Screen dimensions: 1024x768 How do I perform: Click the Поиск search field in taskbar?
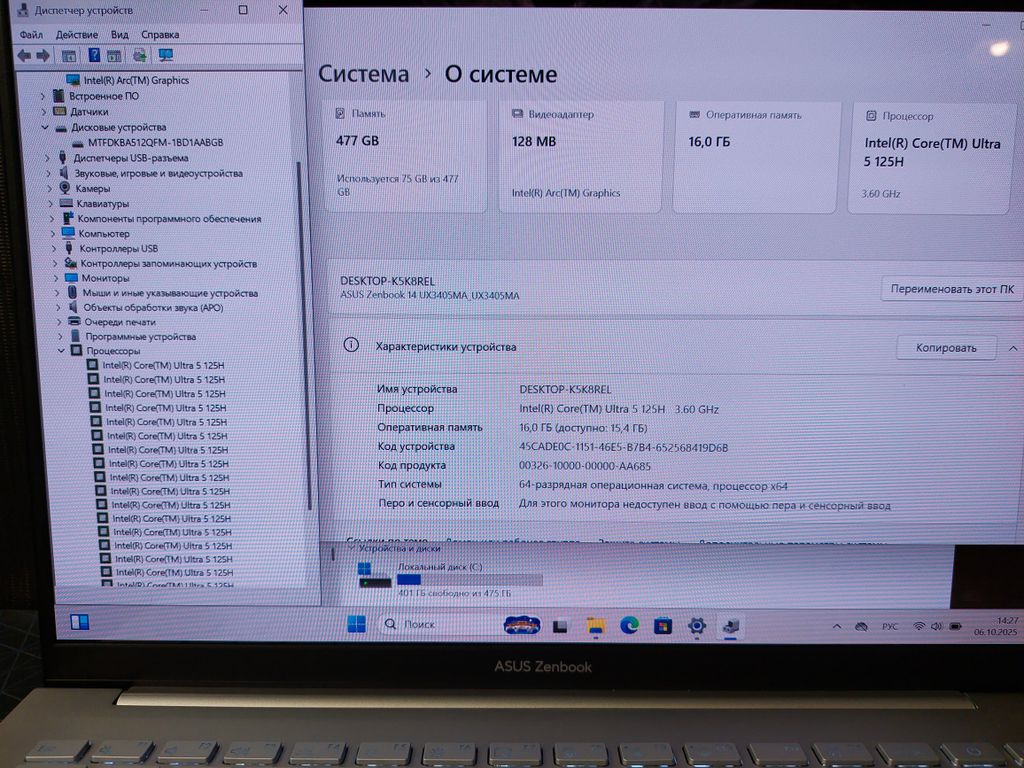(440, 624)
